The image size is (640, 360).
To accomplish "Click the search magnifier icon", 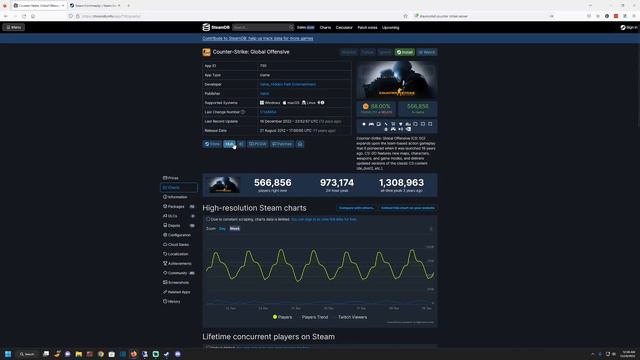I will [x=291, y=27].
